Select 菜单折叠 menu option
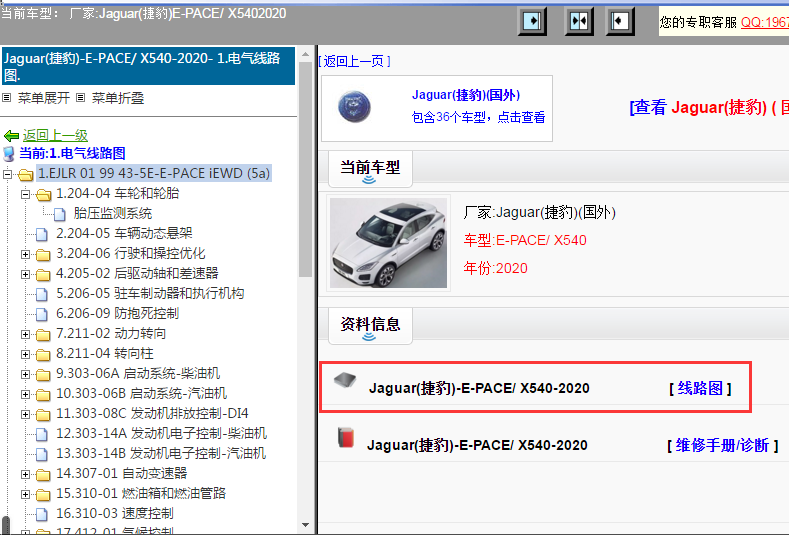Image resolution: width=789 pixels, height=535 pixels. (118, 98)
